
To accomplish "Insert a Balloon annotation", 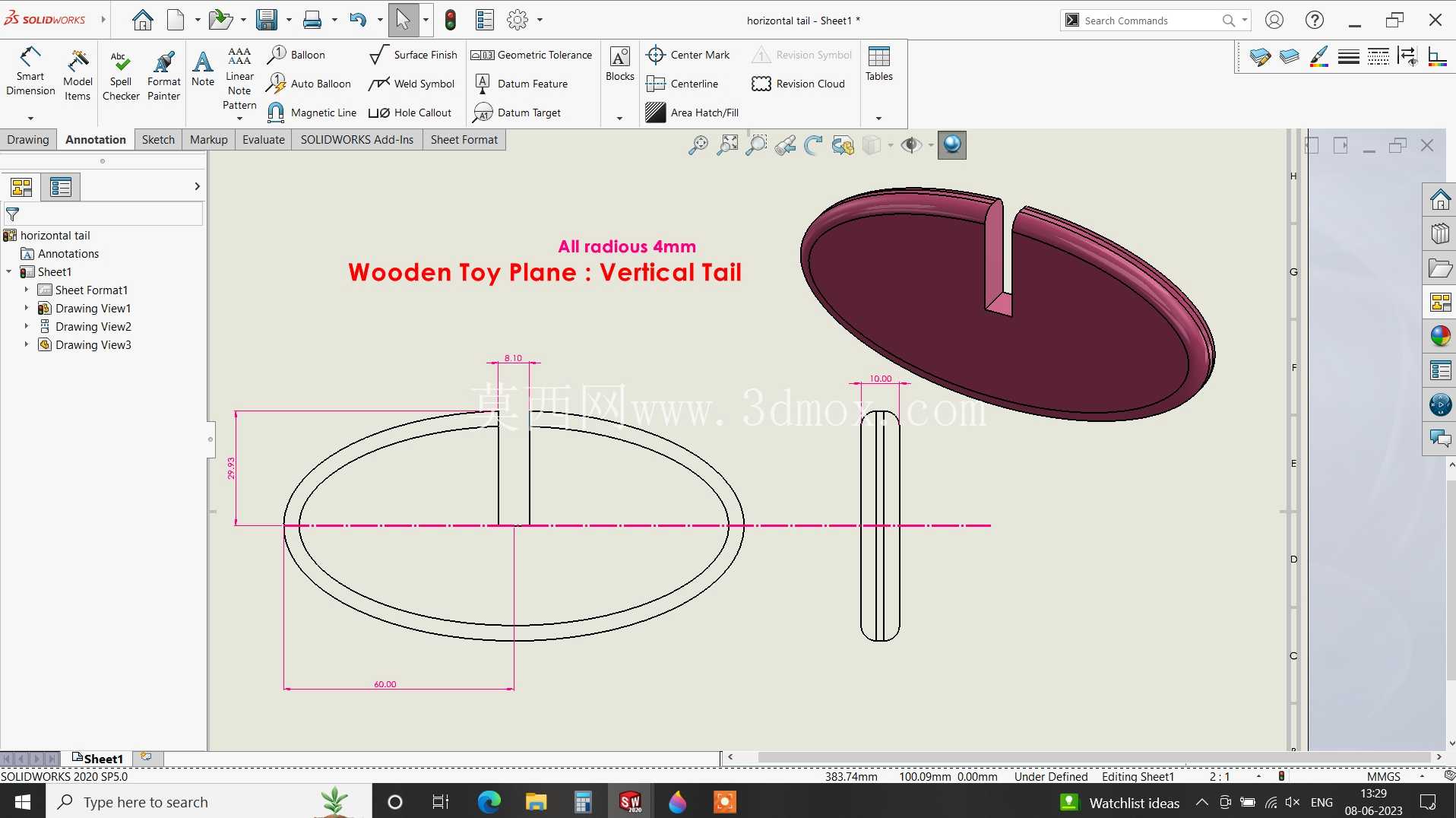I will click(x=296, y=55).
